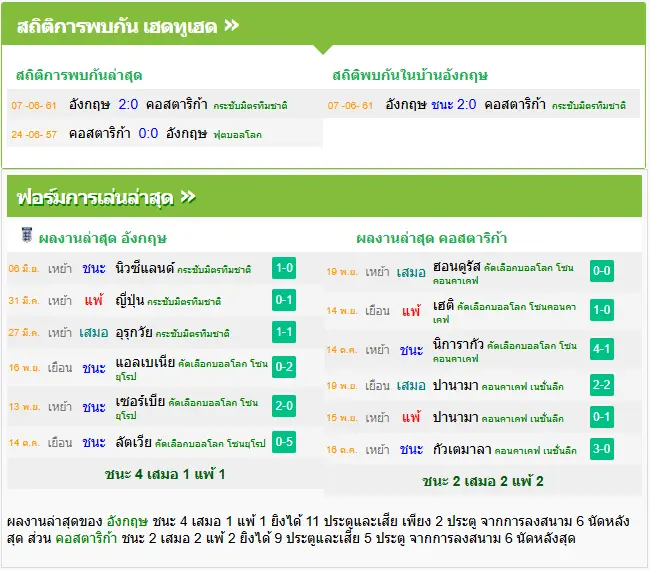
Task: Click the 2-2 score badge for ปานามา
Action: pyautogui.click(x=602, y=385)
